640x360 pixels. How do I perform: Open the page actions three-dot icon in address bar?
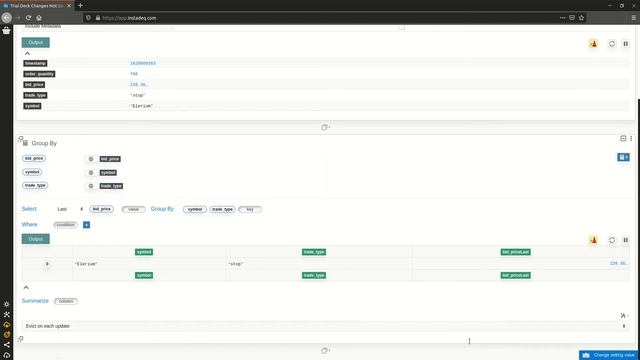click(562, 18)
